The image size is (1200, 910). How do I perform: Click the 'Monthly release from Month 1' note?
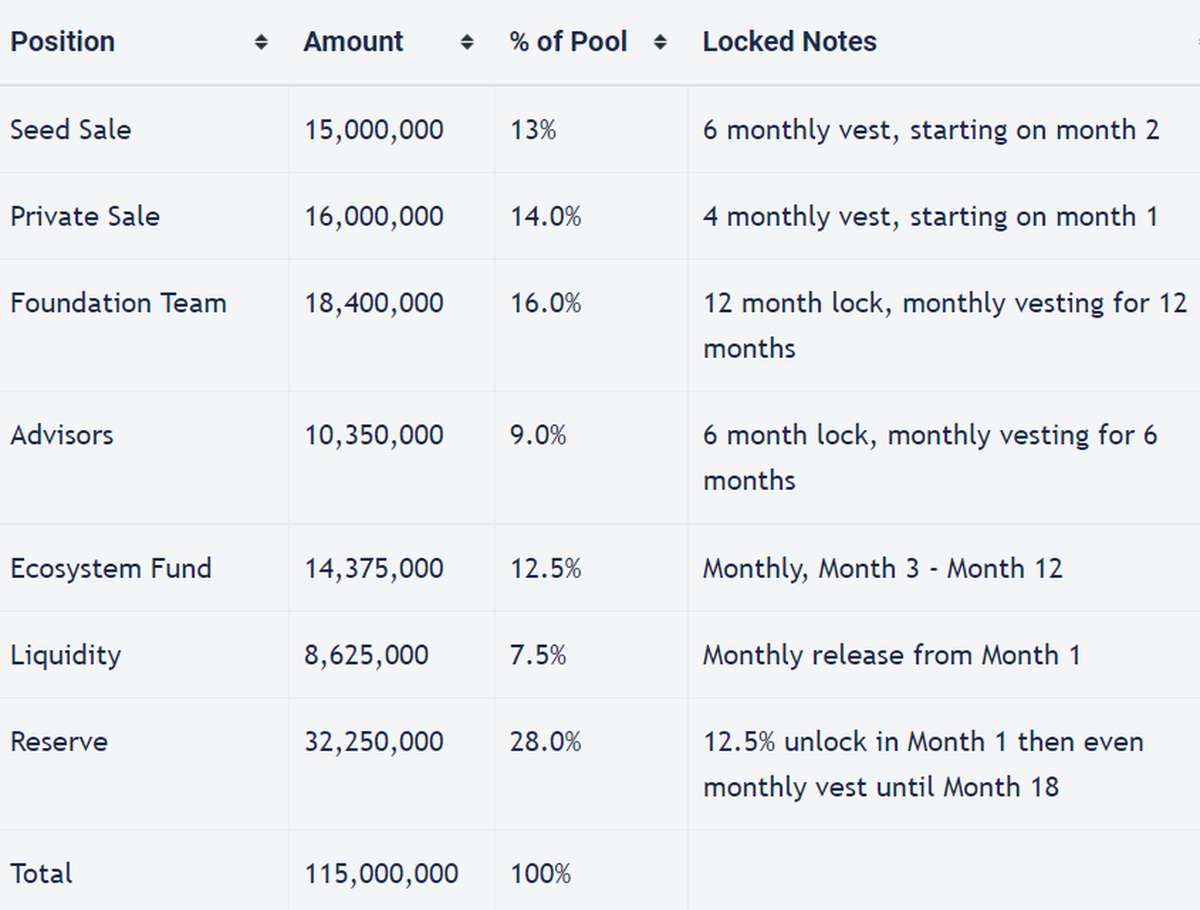pos(891,656)
